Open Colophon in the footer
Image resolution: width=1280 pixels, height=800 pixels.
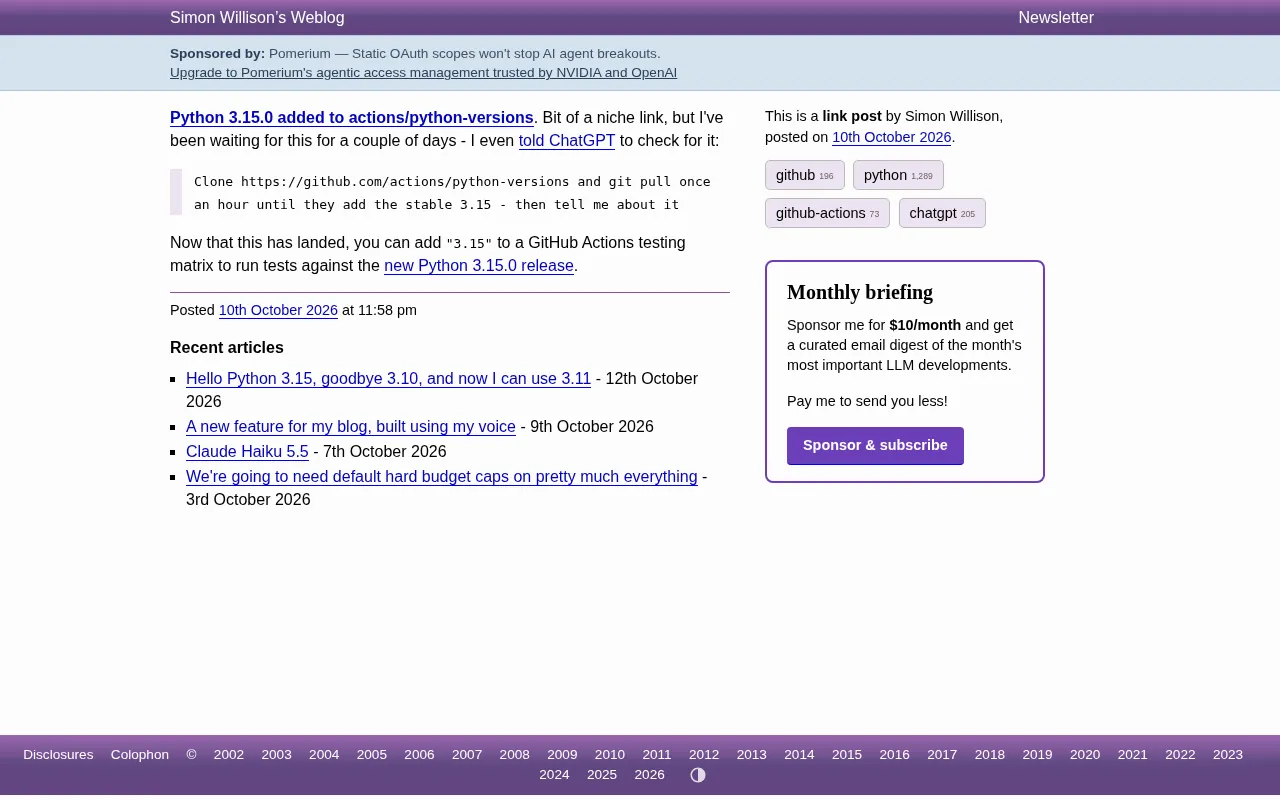click(140, 755)
